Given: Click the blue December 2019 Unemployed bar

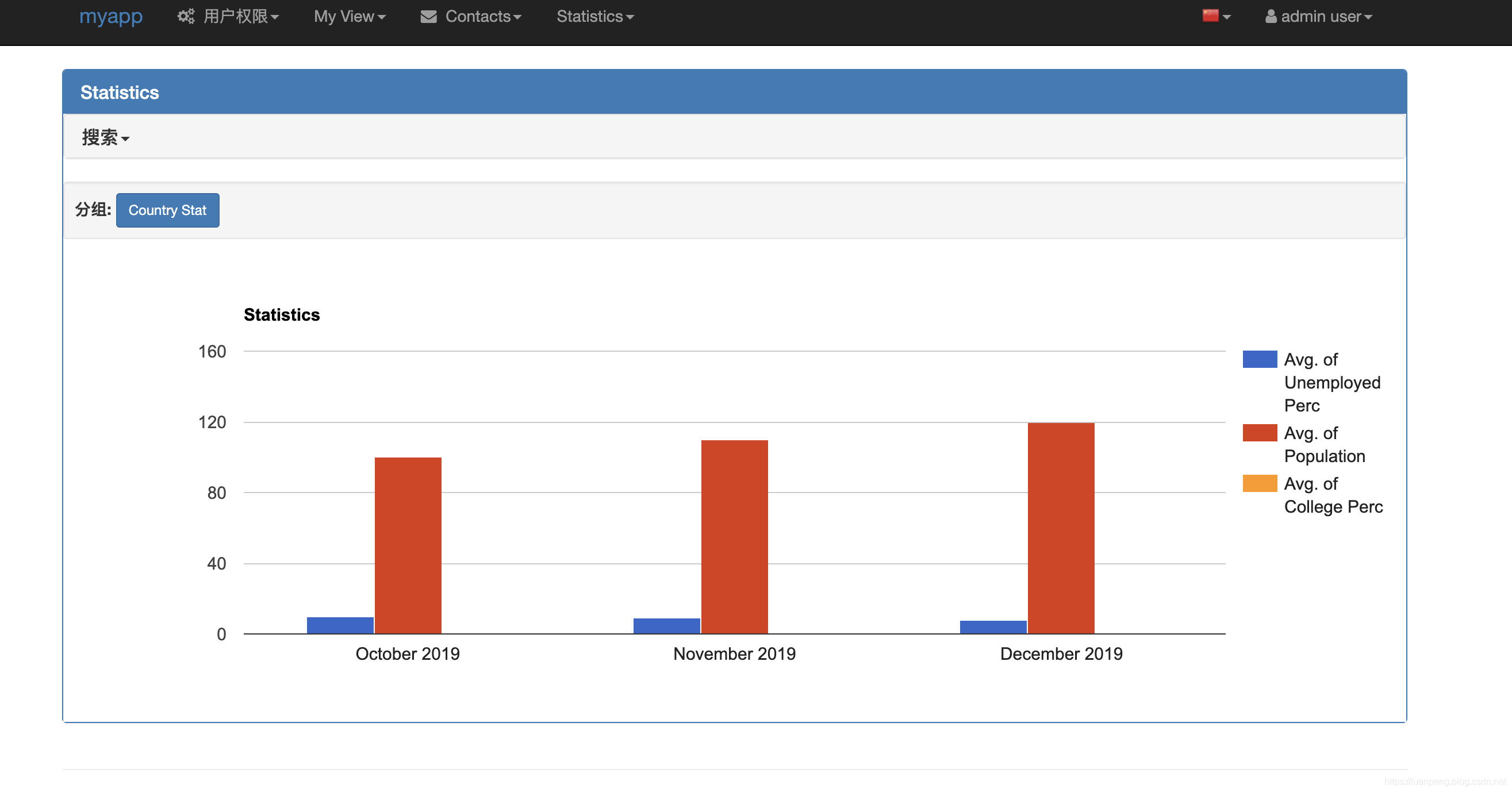Looking at the screenshot, I should pyautogui.click(x=993, y=627).
